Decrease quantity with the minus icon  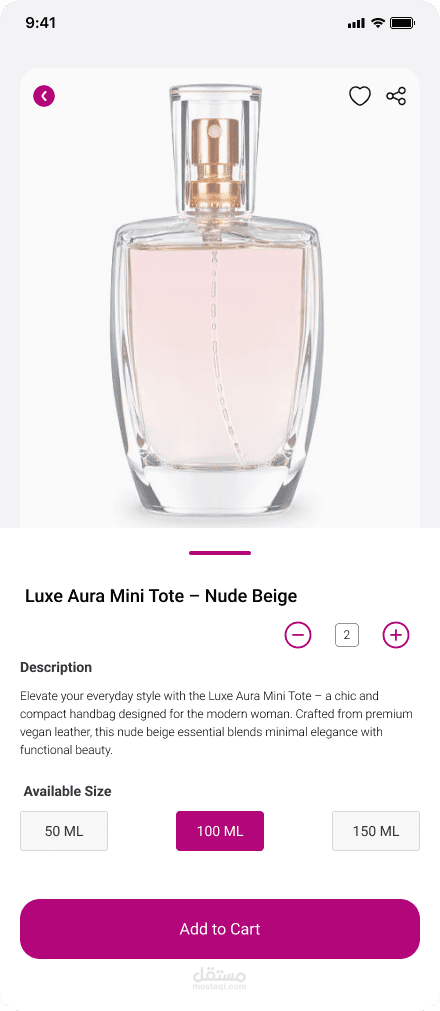pos(298,635)
